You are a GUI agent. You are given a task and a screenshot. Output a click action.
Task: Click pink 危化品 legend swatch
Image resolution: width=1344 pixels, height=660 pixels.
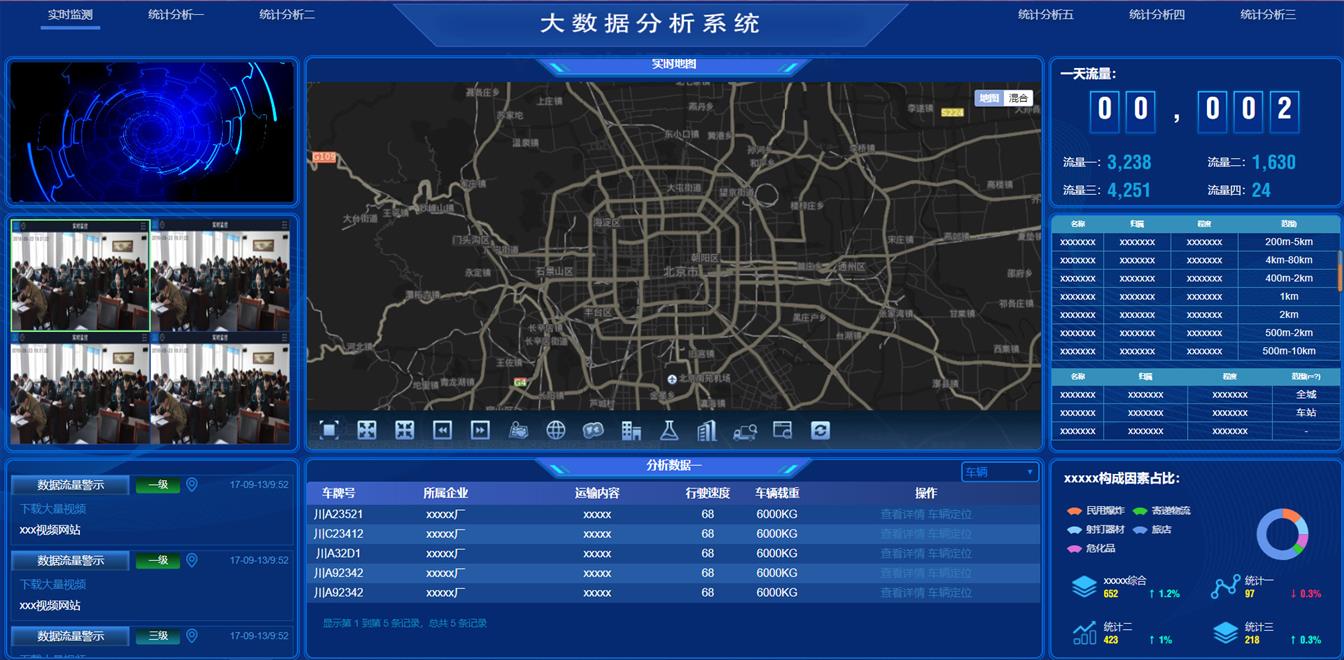click(1075, 549)
